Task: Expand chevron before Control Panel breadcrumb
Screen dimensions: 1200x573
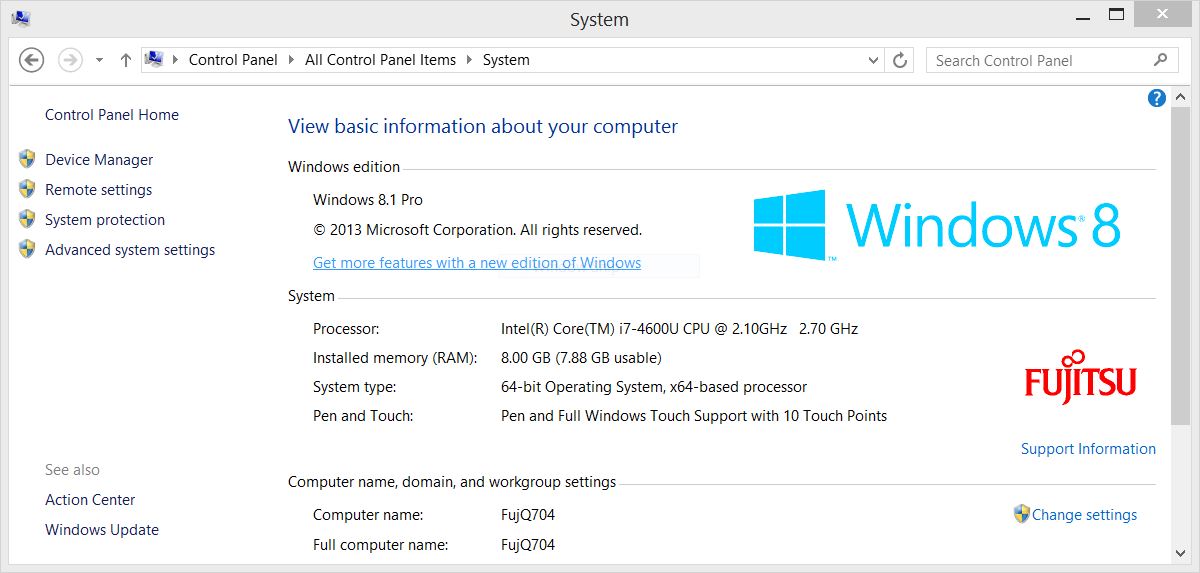Action: 176,60
